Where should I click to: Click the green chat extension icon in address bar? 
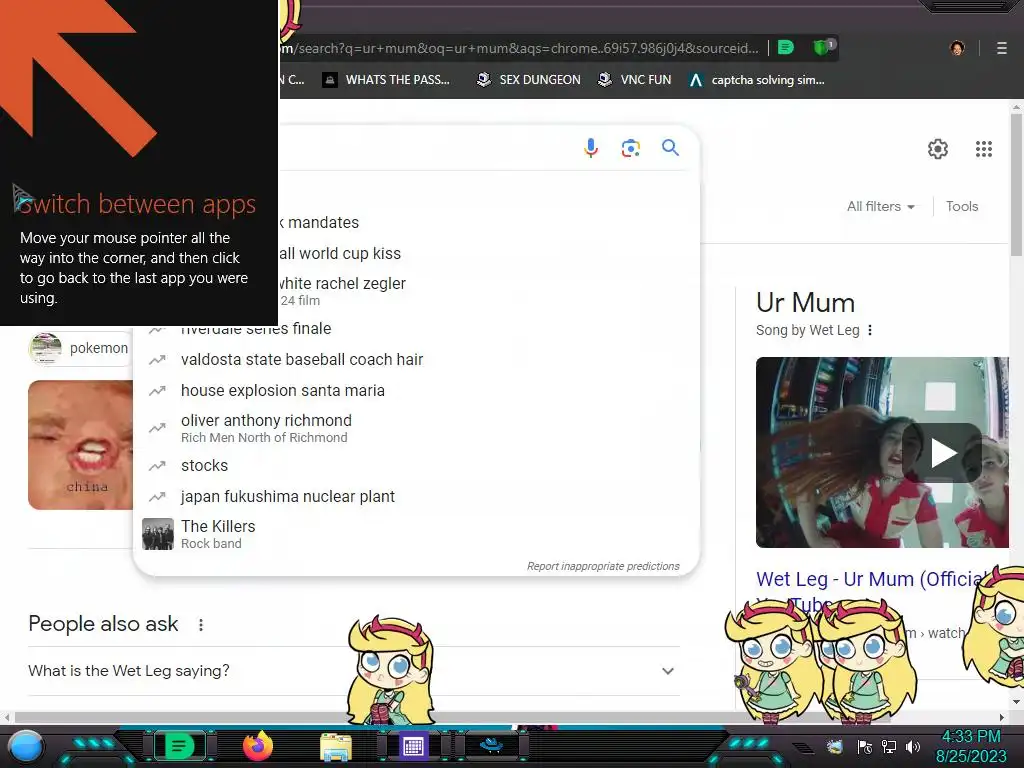tap(786, 47)
